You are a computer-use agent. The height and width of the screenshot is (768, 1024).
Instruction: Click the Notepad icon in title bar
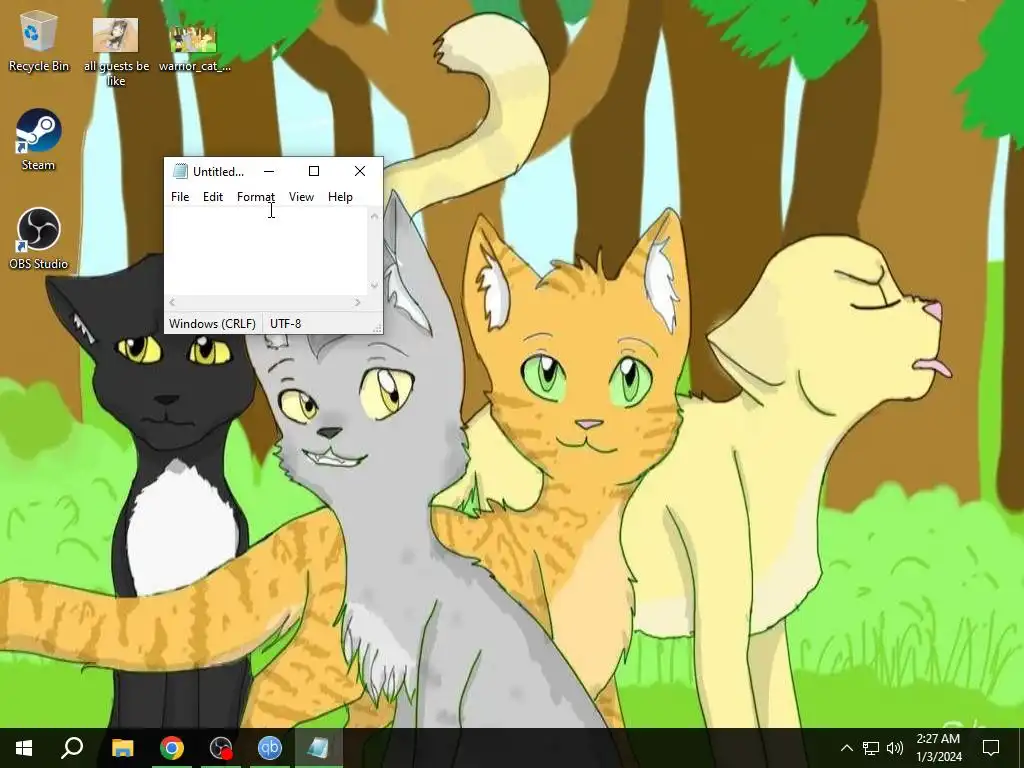180,171
